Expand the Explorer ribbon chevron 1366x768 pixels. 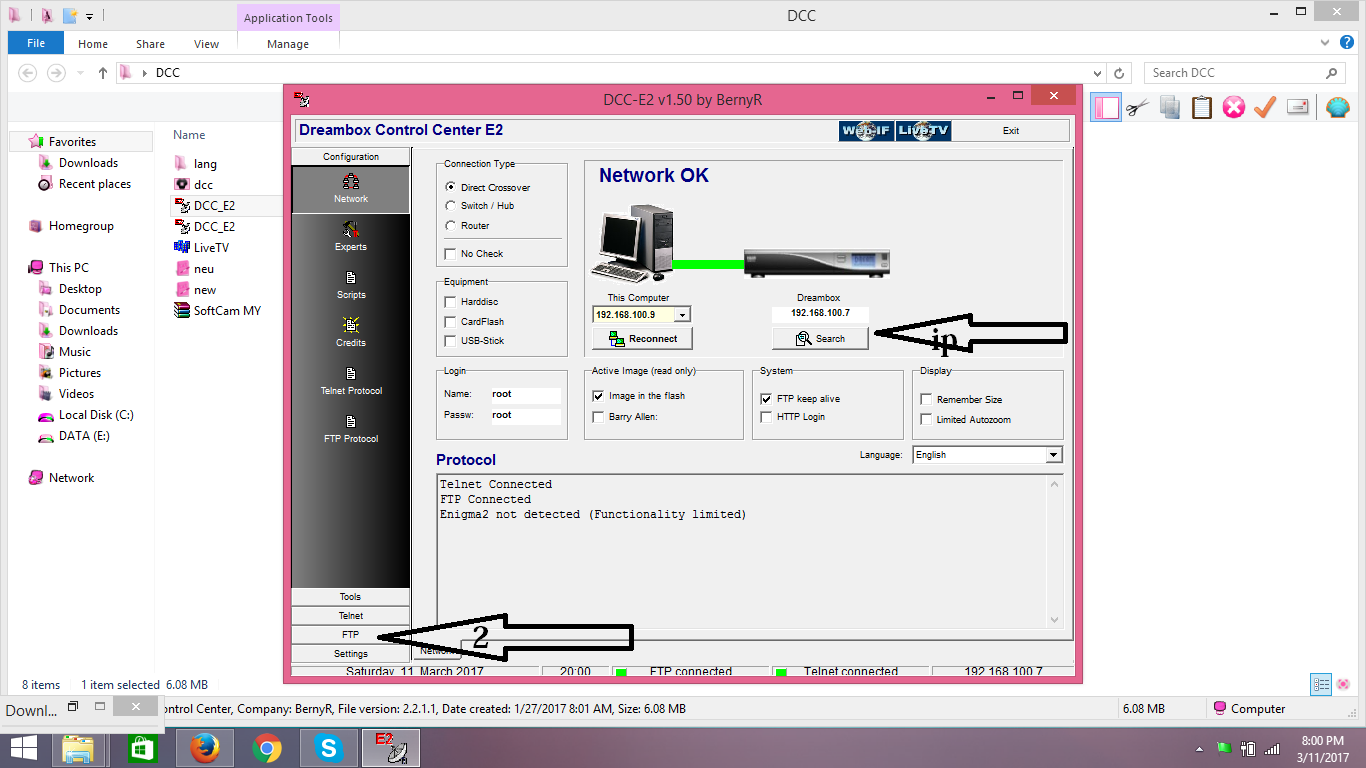[1324, 43]
